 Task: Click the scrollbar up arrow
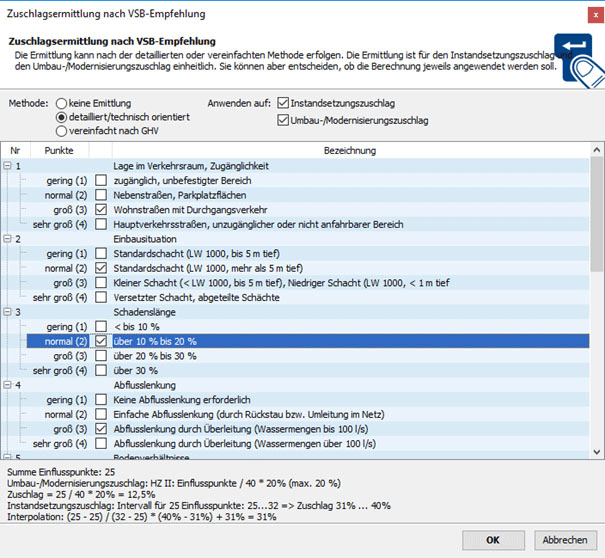pyautogui.click(x=597, y=150)
